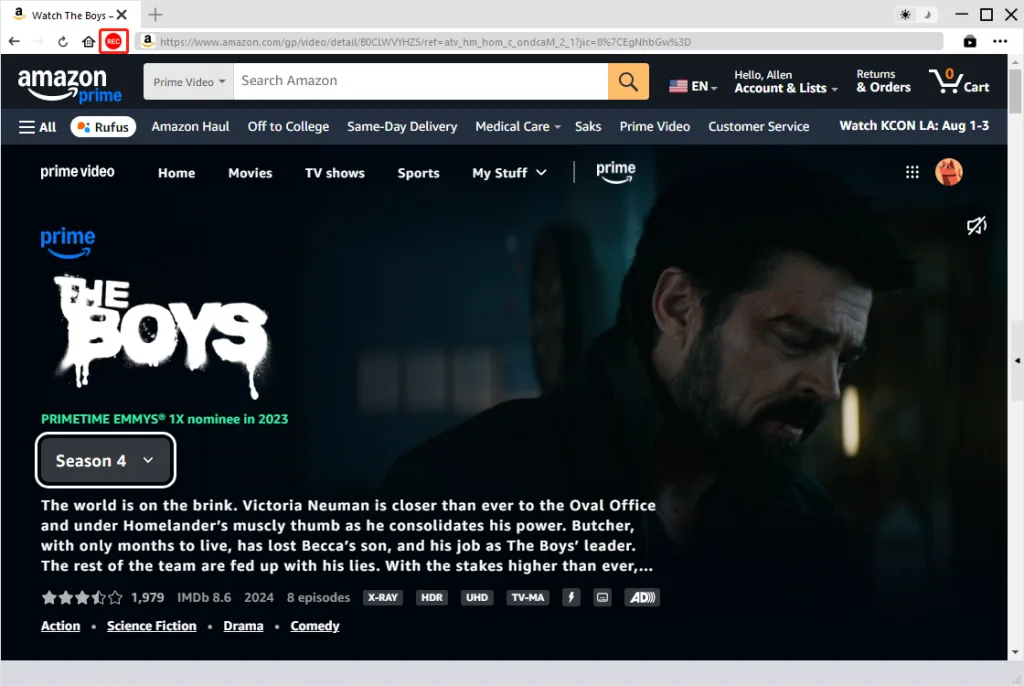Viewport: 1024px width, 686px height.
Task: Open the EN language selector
Action: coord(693,86)
